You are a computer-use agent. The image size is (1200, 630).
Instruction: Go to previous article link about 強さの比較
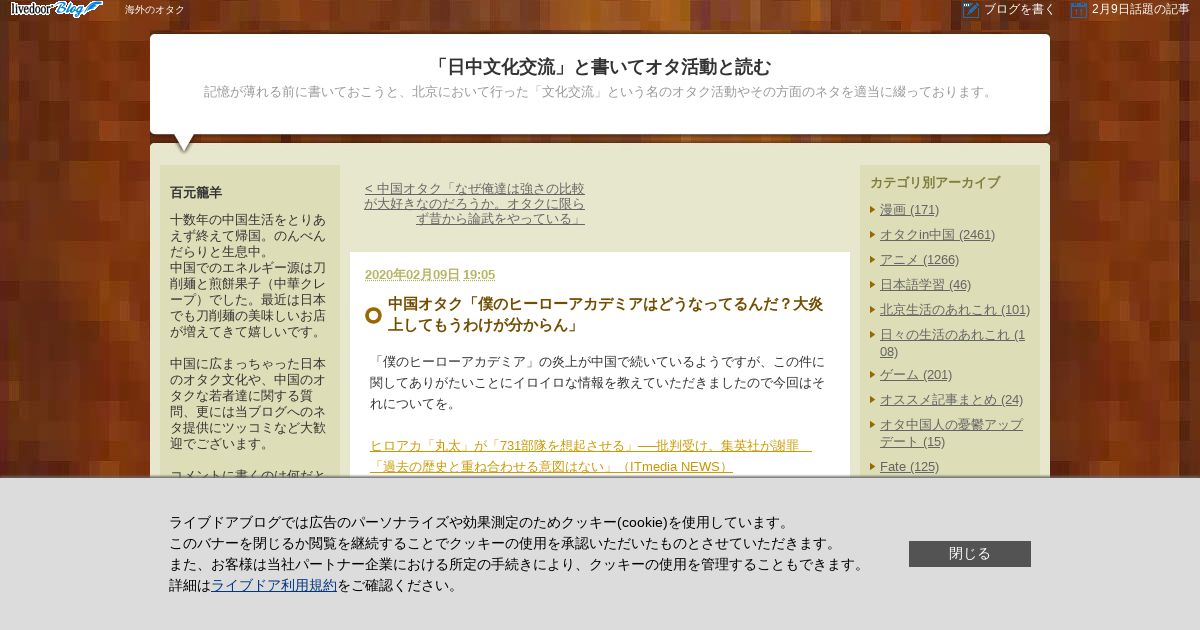[474, 203]
